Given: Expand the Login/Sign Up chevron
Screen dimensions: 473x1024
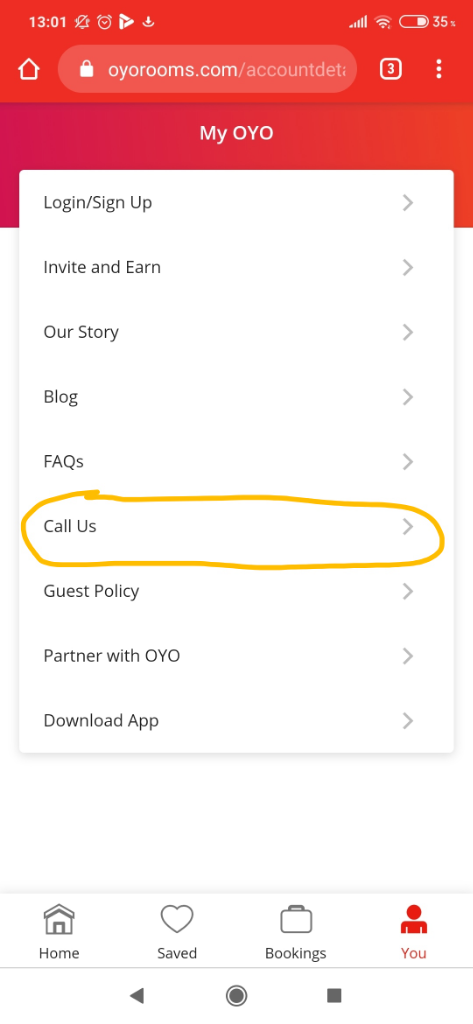Looking at the screenshot, I should 408,202.
